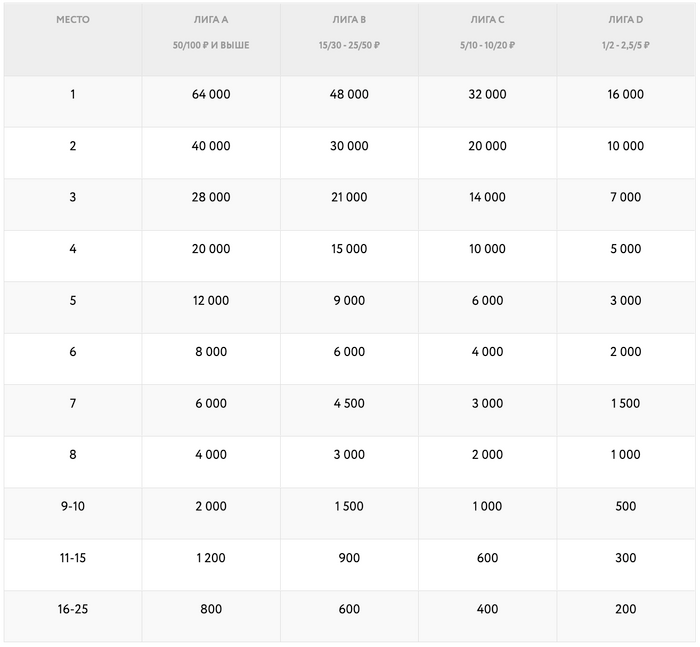The height and width of the screenshot is (647, 700).
Task: Select the ЛИГА C column header
Action: point(487,20)
